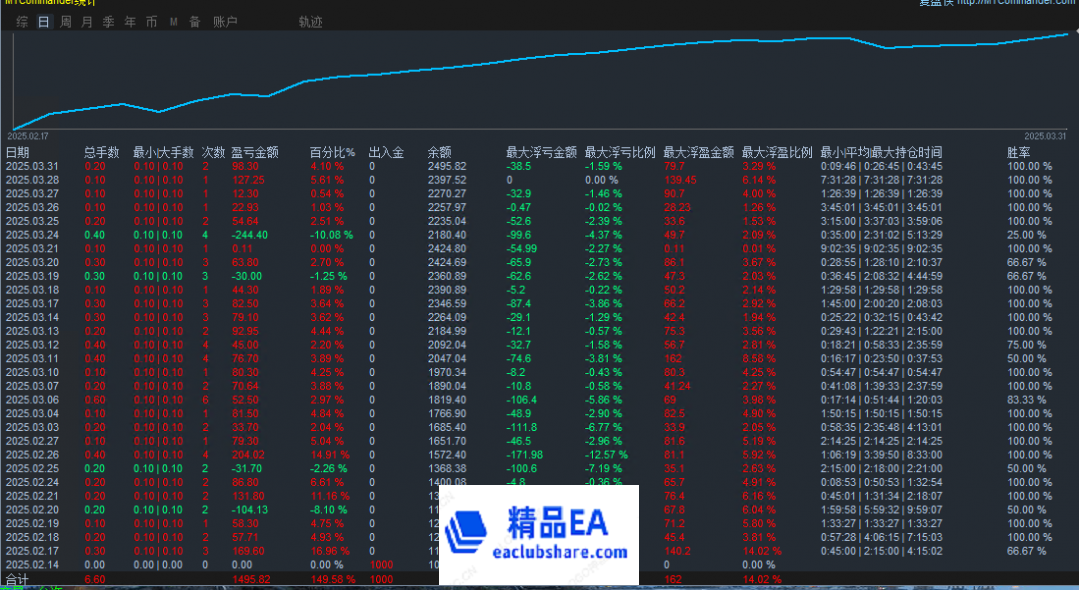Click the 次数 column header
This screenshot has width=1079, height=590.
pyautogui.click(x=213, y=152)
